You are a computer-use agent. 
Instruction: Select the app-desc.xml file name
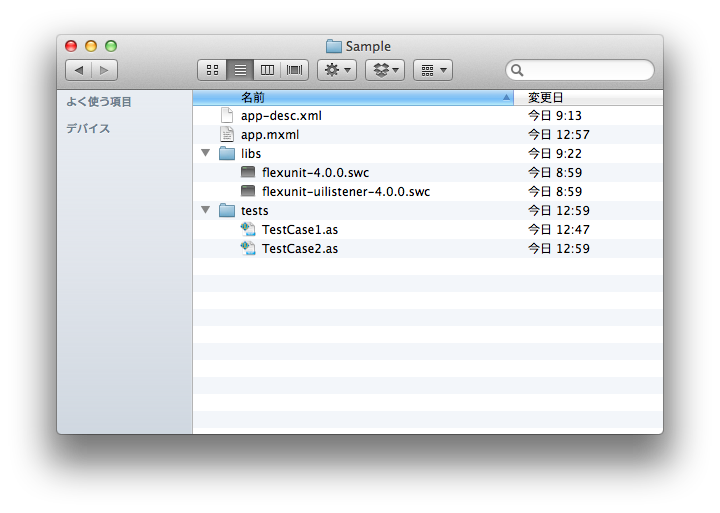tap(281, 116)
